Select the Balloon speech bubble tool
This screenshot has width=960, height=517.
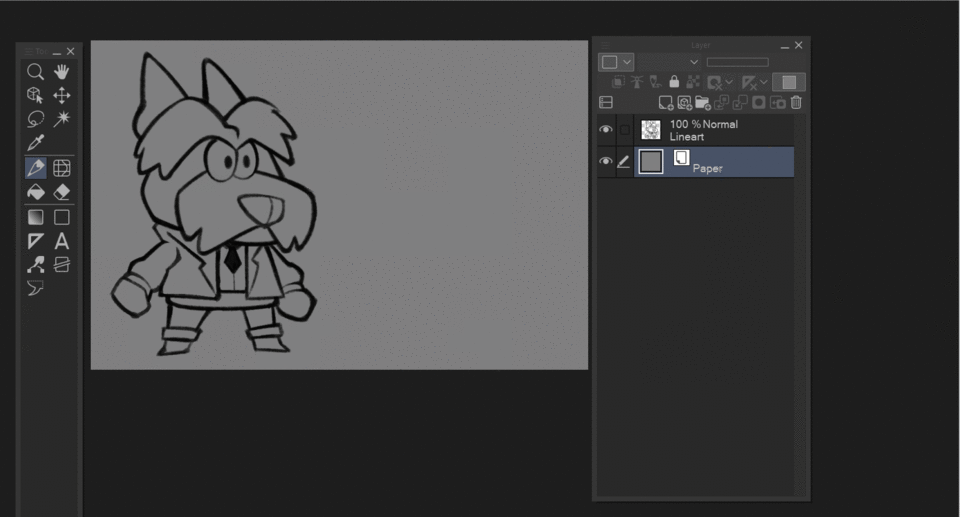(36, 288)
